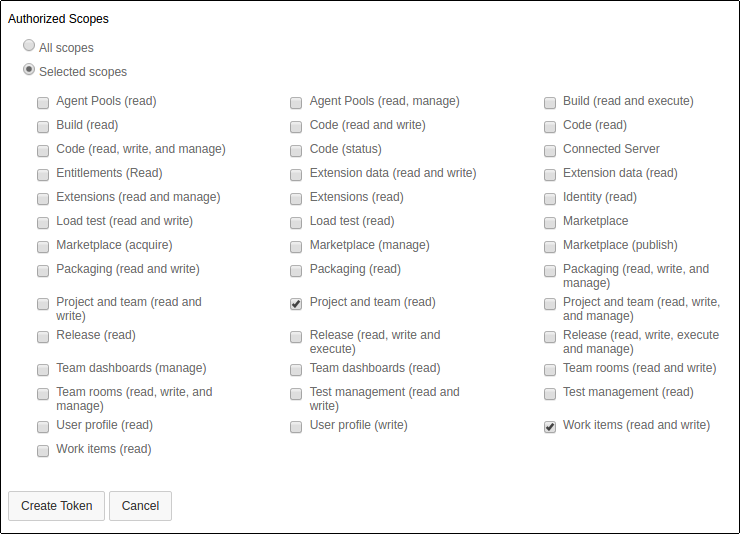Toggle Entitlements (Read) checkbox
Screen dimensions: 740x534
[43, 174]
